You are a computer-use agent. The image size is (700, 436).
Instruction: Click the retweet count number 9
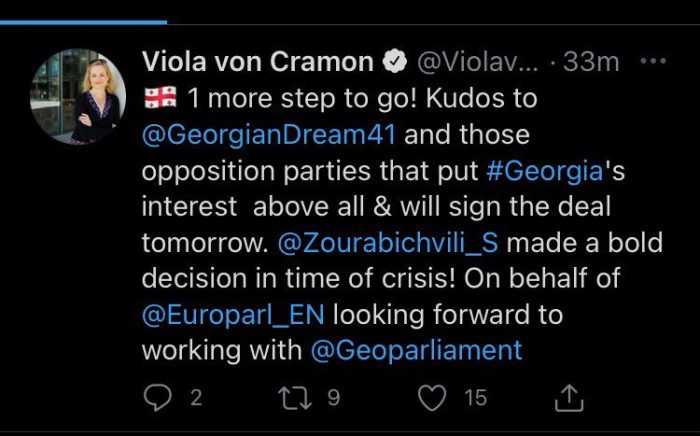334,397
